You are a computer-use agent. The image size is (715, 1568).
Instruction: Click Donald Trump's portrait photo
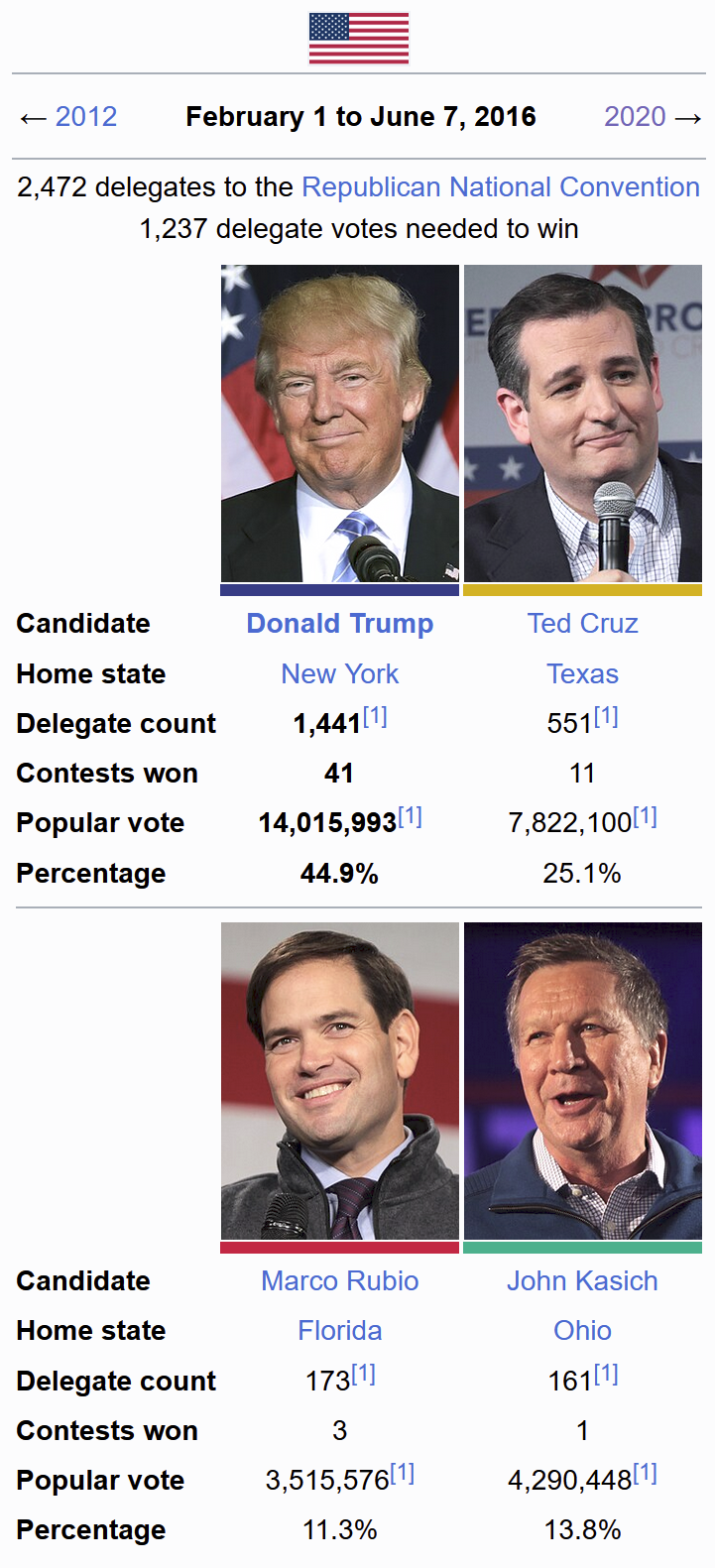pos(340,423)
